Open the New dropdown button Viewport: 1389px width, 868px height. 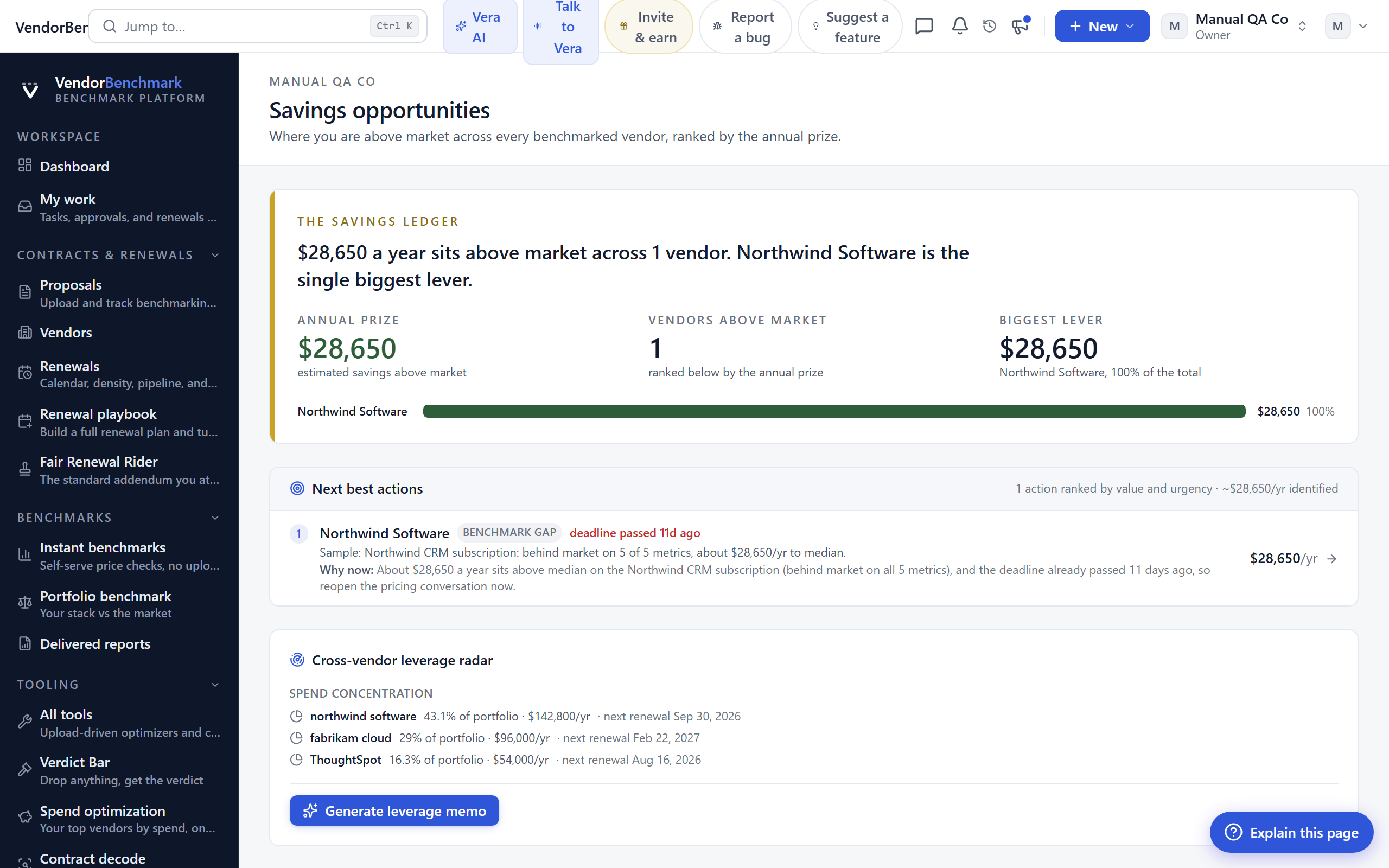pyautogui.click(x=1101, y=27)
